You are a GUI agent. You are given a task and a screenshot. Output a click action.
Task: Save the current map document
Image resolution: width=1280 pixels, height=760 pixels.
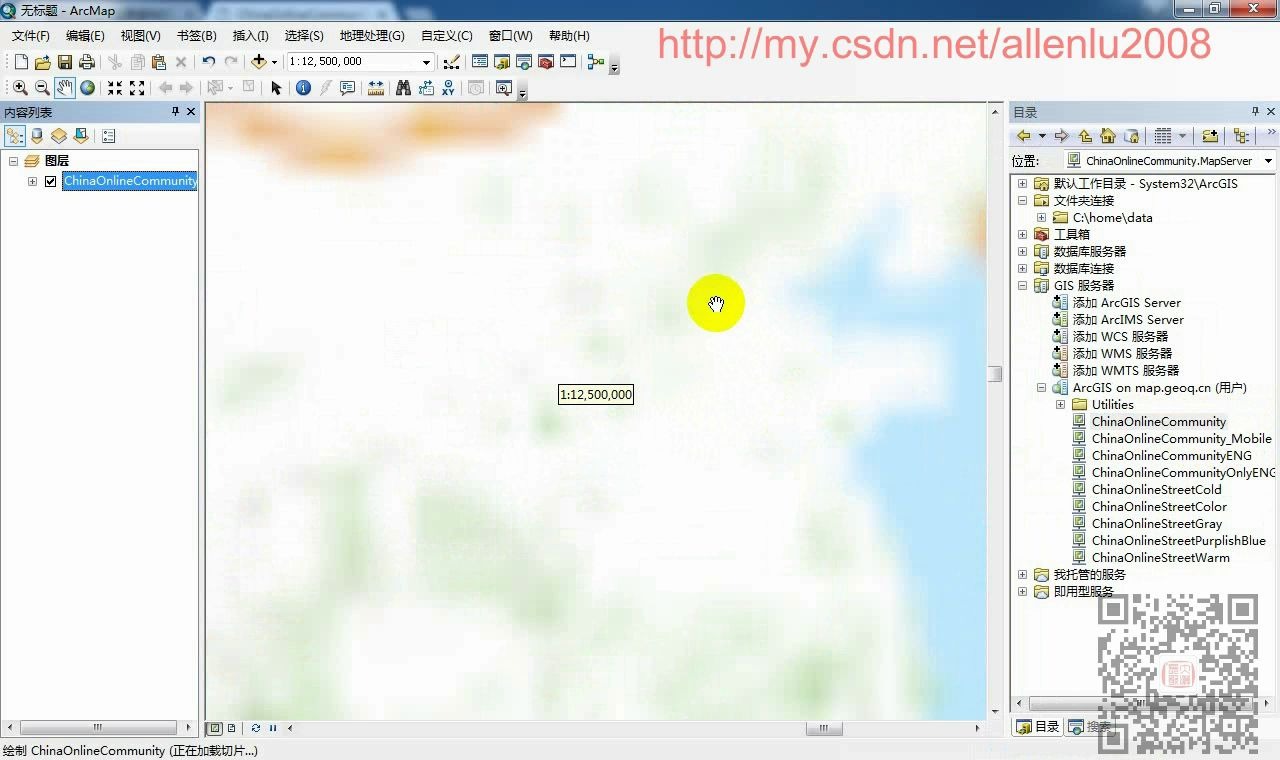64,61
